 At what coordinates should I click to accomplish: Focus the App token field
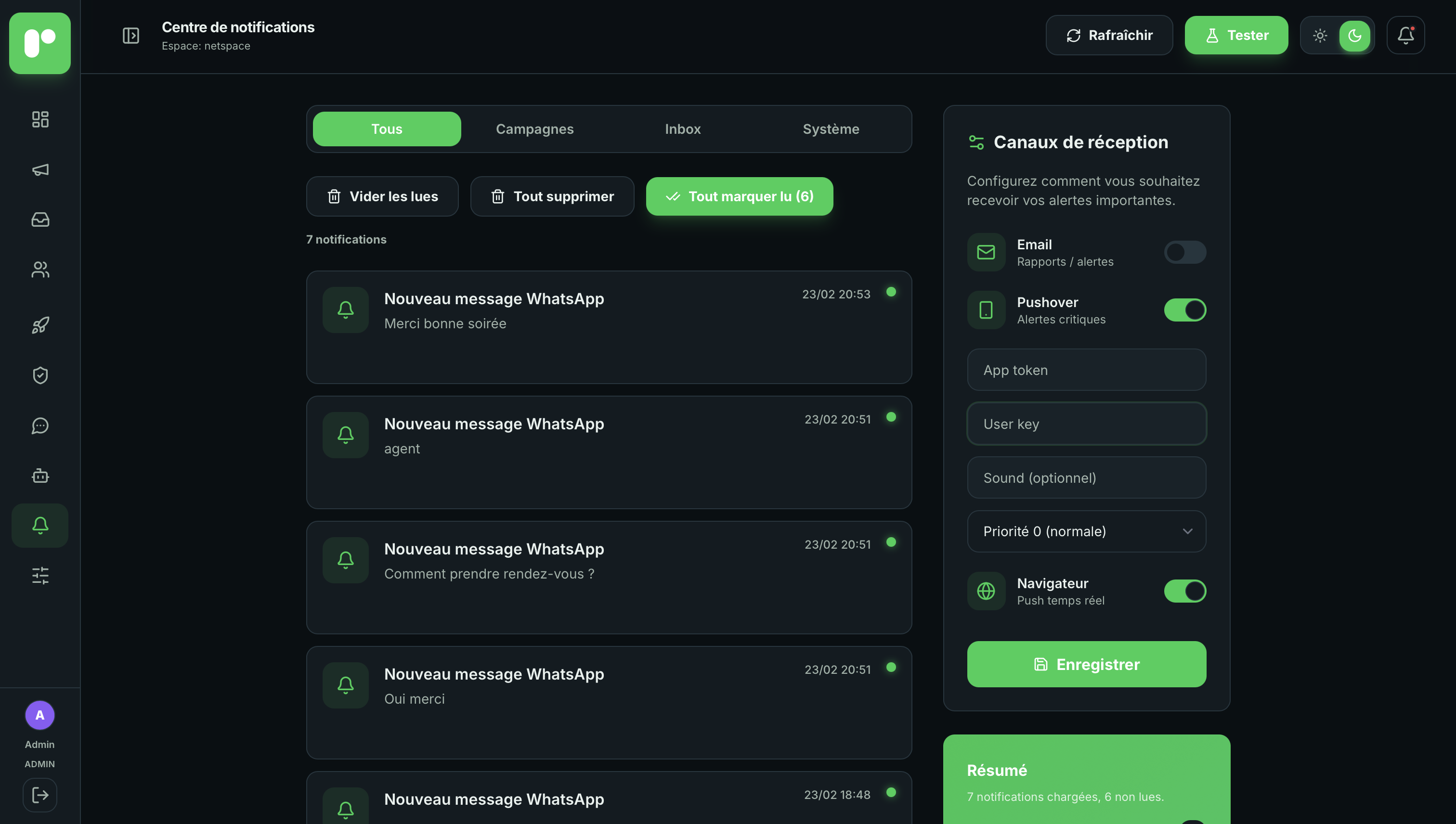tap(1086, 370)
